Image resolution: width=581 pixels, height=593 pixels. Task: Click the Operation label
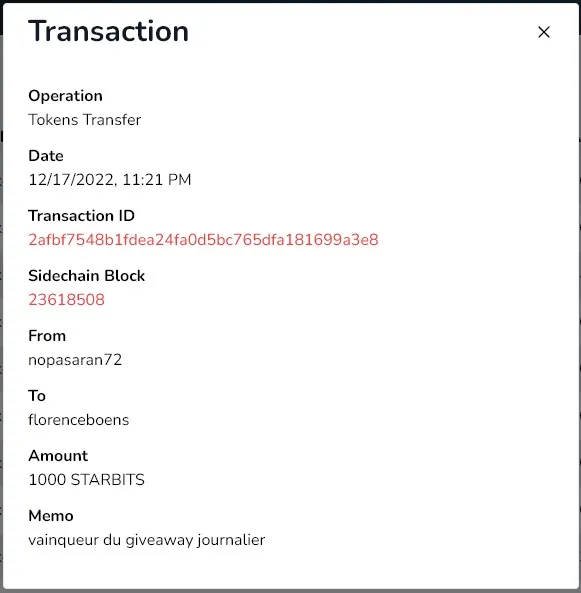pyautogui.click(x=65, y=96)
